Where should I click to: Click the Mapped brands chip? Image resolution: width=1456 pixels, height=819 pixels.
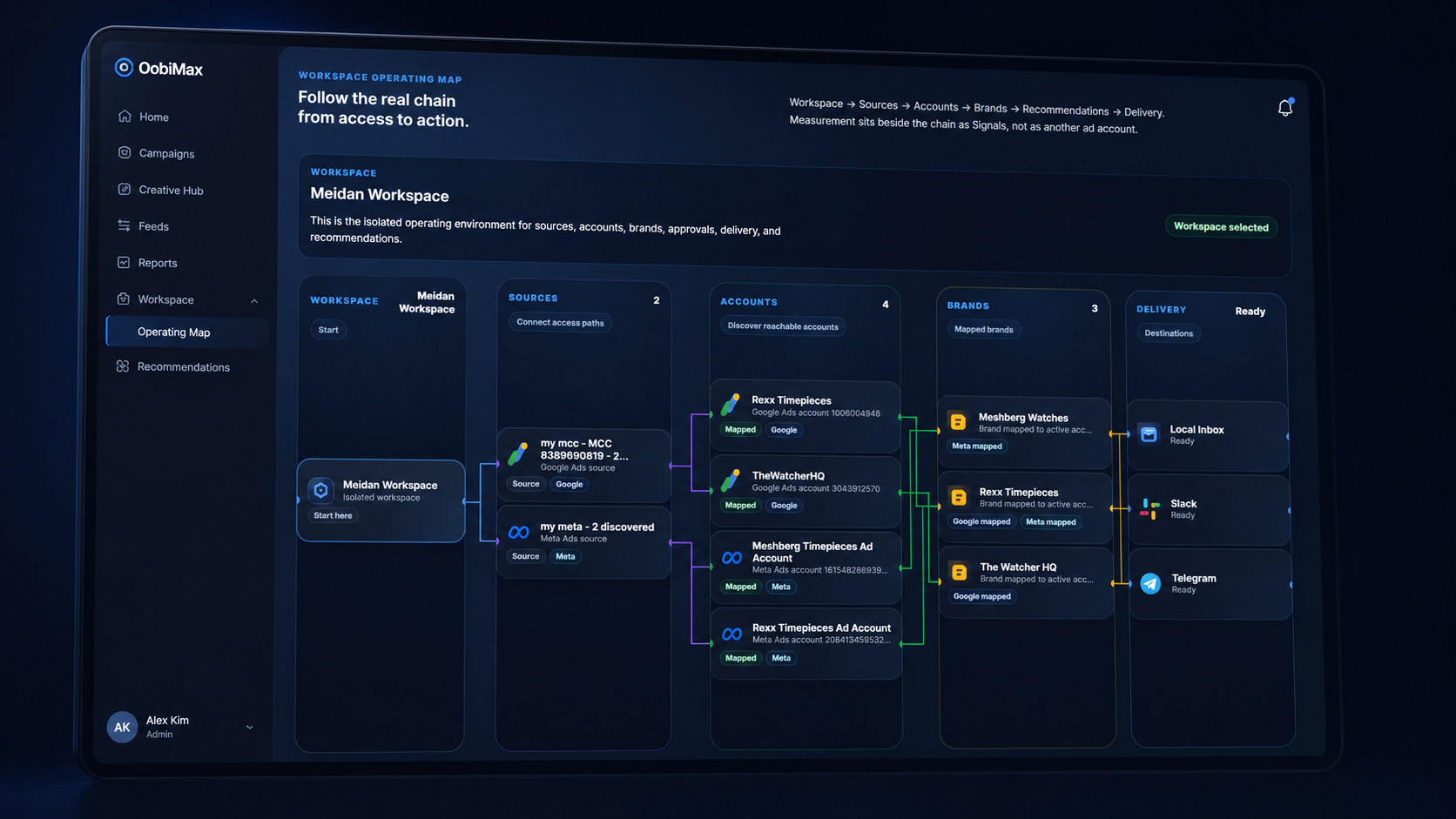pyautogui.click(x=983, y=329)
